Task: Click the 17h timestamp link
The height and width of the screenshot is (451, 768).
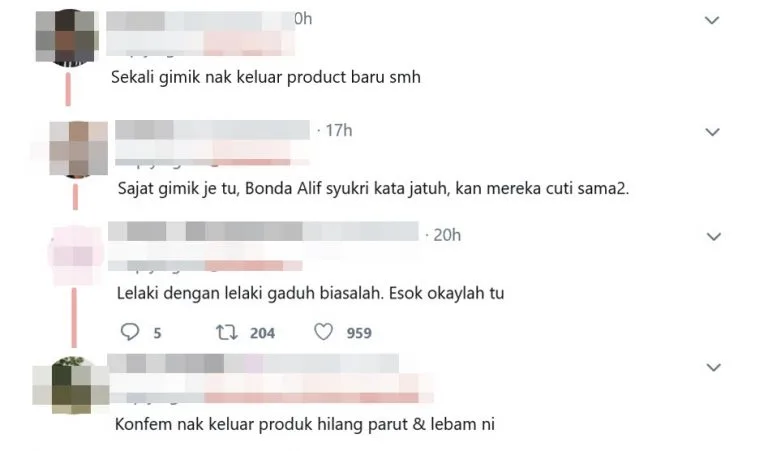Action: tap(338, 131)
